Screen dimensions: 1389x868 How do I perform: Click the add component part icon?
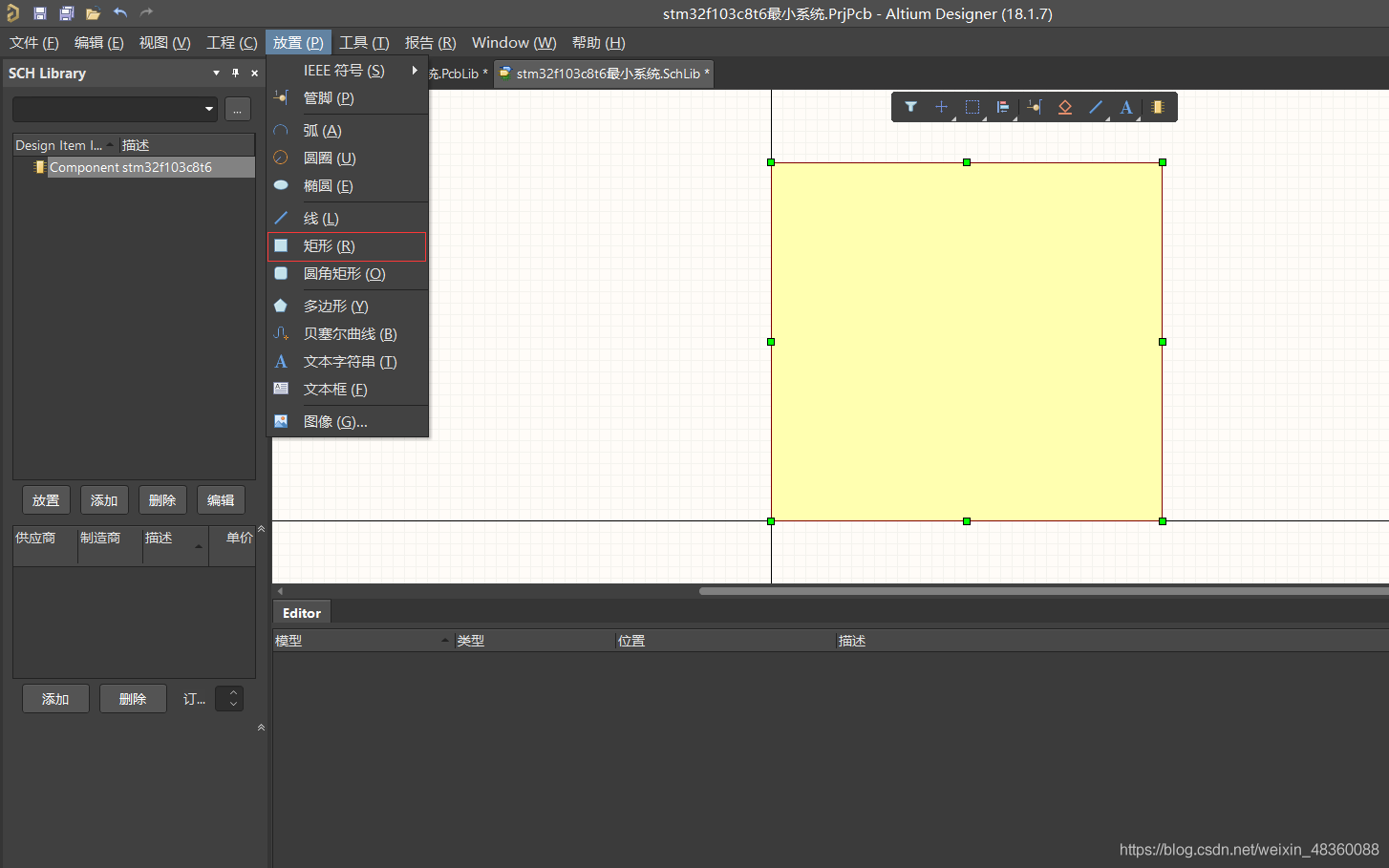tap(1158, 107)
